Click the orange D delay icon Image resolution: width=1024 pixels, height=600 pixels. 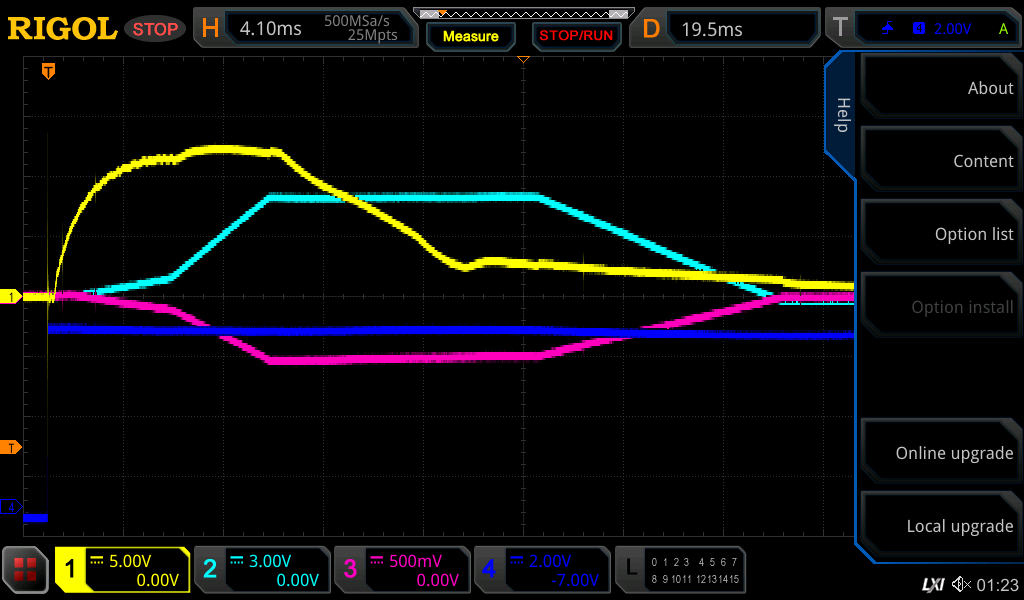click(x=651, y=29)
